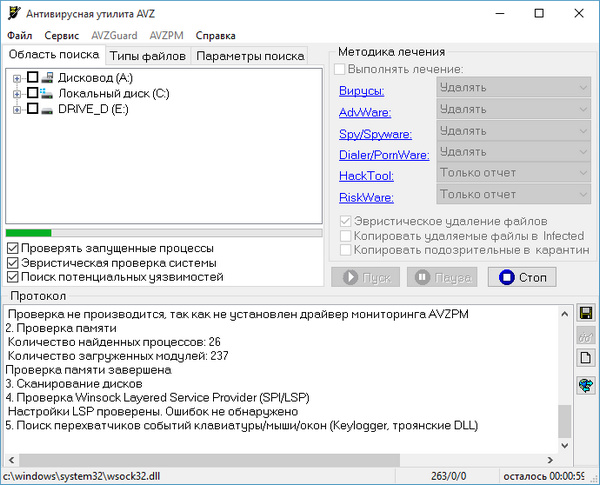
Task: Click the green scan progress bar
Action: click(28, 233)
